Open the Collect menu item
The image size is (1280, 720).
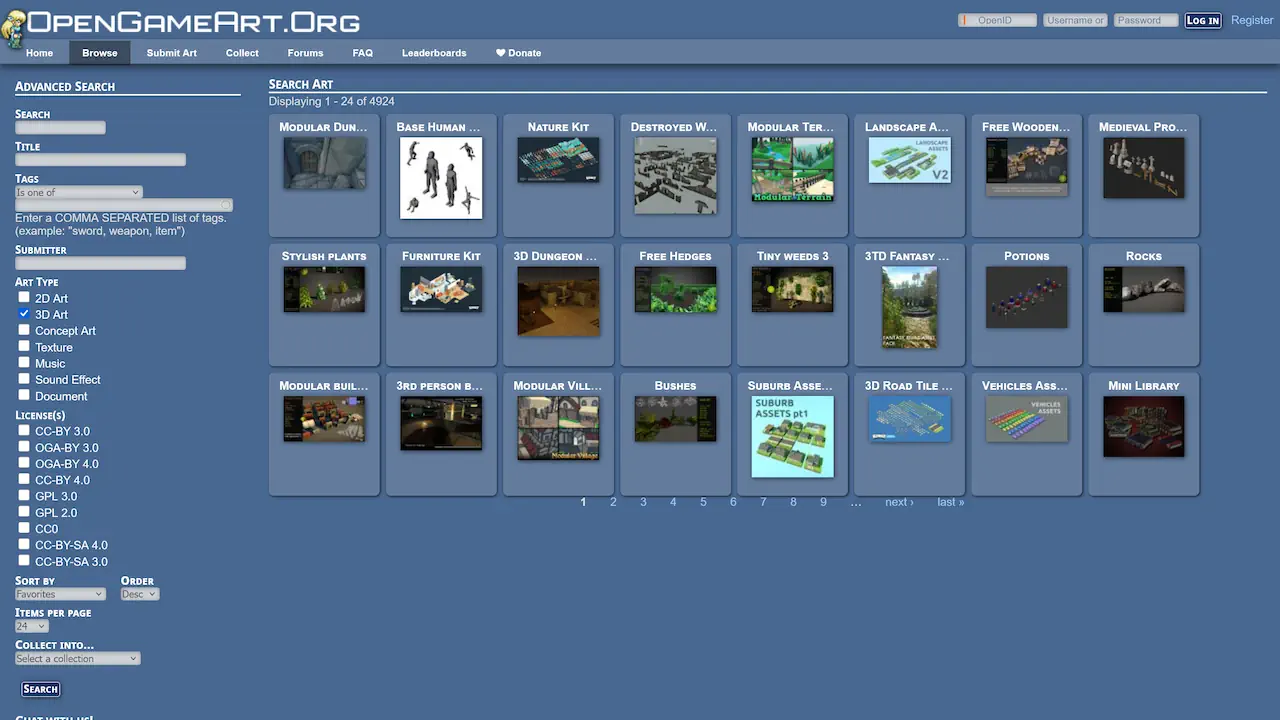point(242,53)
